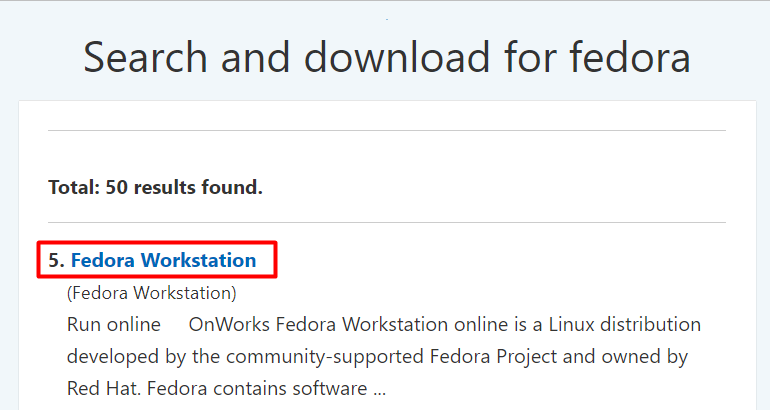Click the word "Search" in the heading
The image size is (770, 410).
[x=145, y=57]
